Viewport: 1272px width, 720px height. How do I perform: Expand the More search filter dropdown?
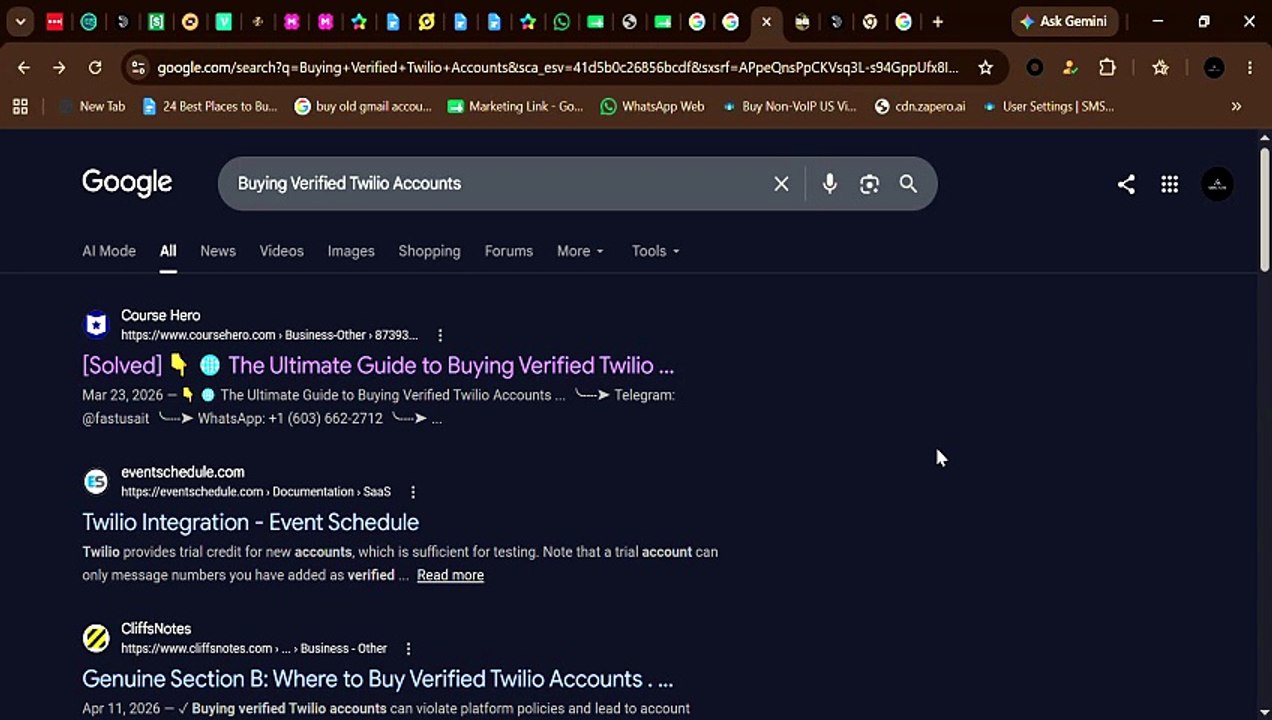tap(581, 251)
